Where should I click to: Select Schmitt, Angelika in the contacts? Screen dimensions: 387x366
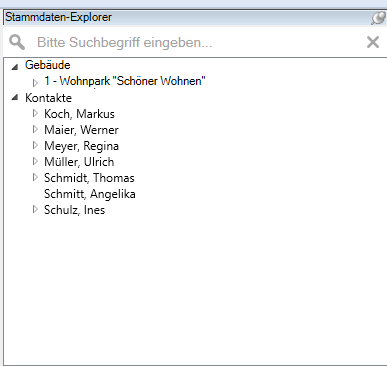(90, 194)
